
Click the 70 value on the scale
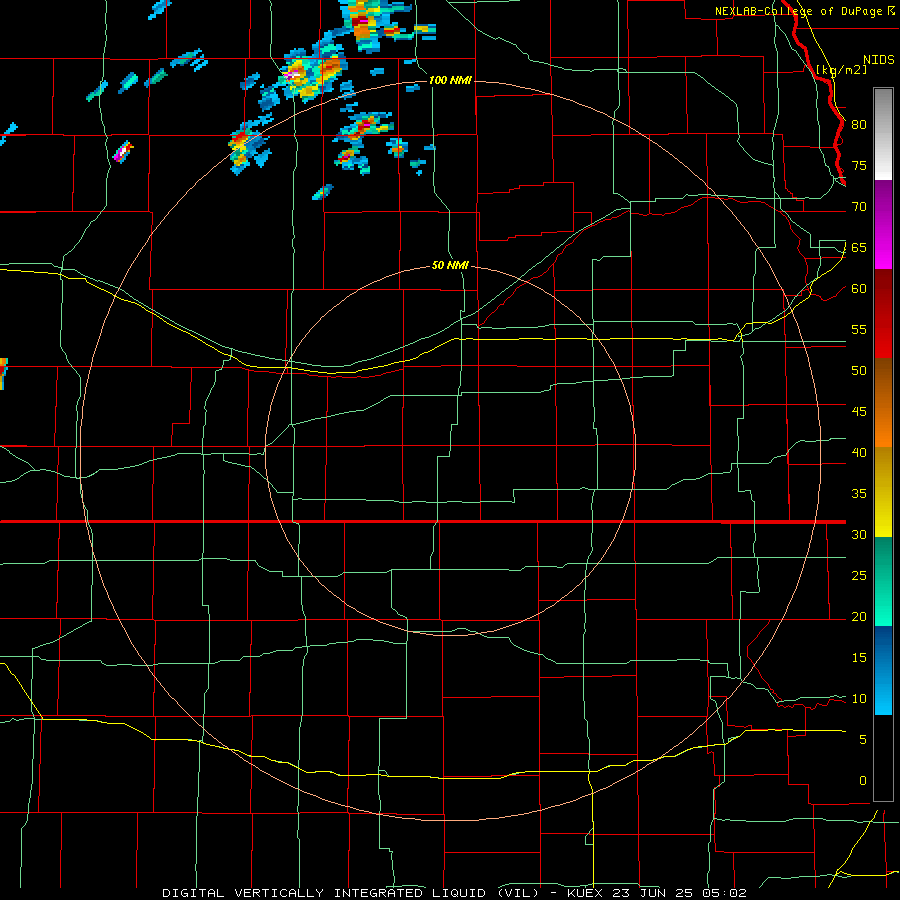point(859,207)
